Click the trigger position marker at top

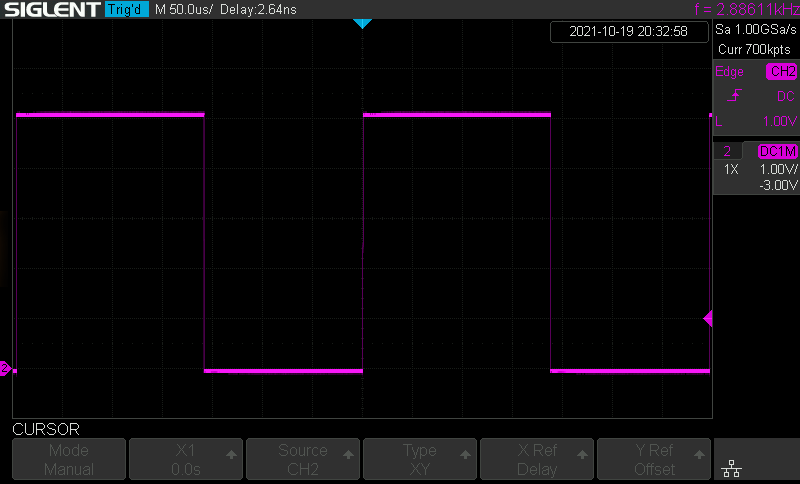(x=362, y=23)
